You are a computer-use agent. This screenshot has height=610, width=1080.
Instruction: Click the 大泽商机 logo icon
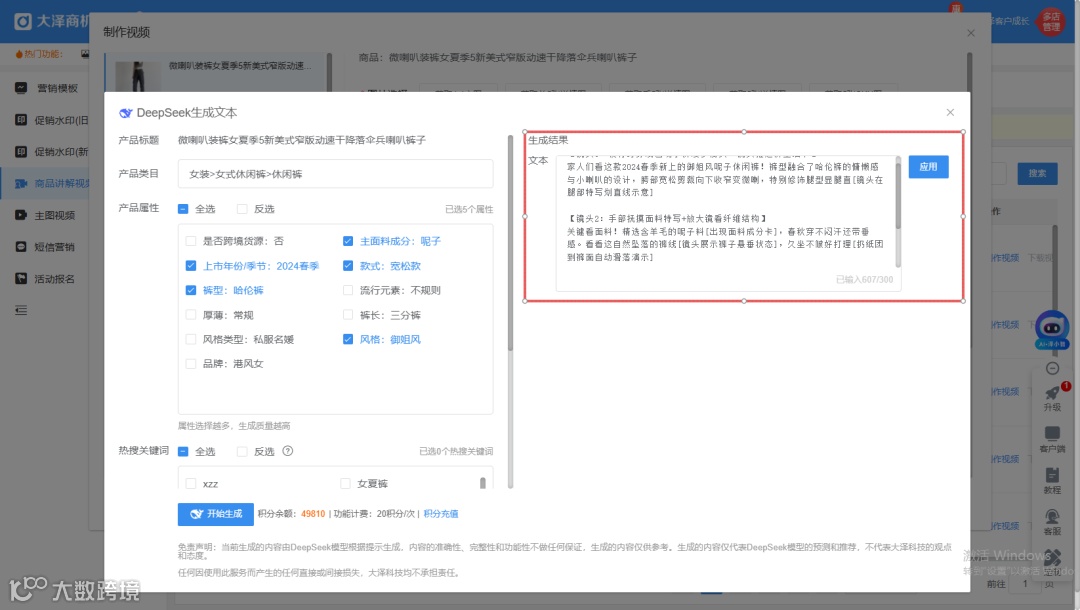click(x=23, y=22)
